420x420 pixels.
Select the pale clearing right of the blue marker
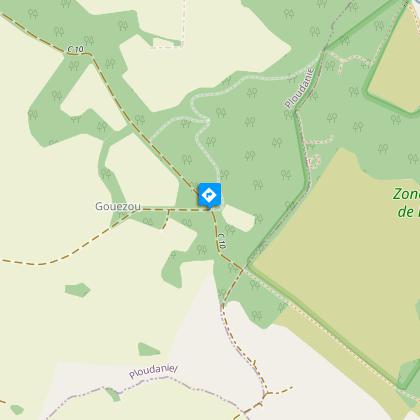pyautogui.click(x=239, y=218)
